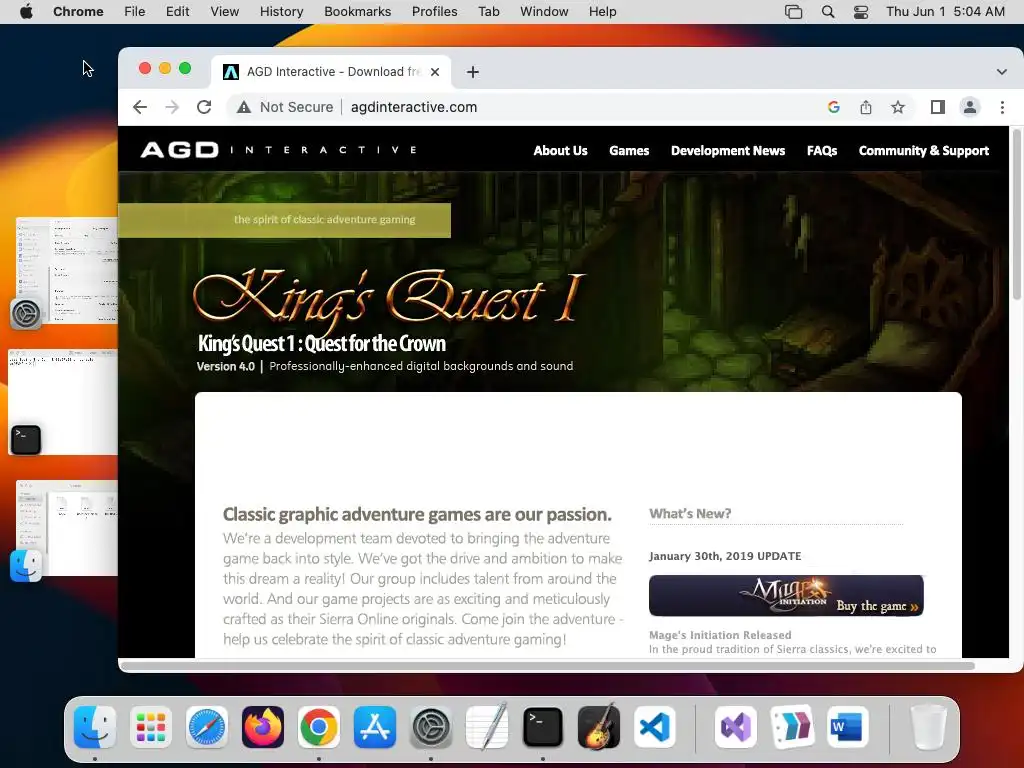This screenshot has height=768, width=1024.
Task: Open a new tab with the plus button
Action: point(473,72)
